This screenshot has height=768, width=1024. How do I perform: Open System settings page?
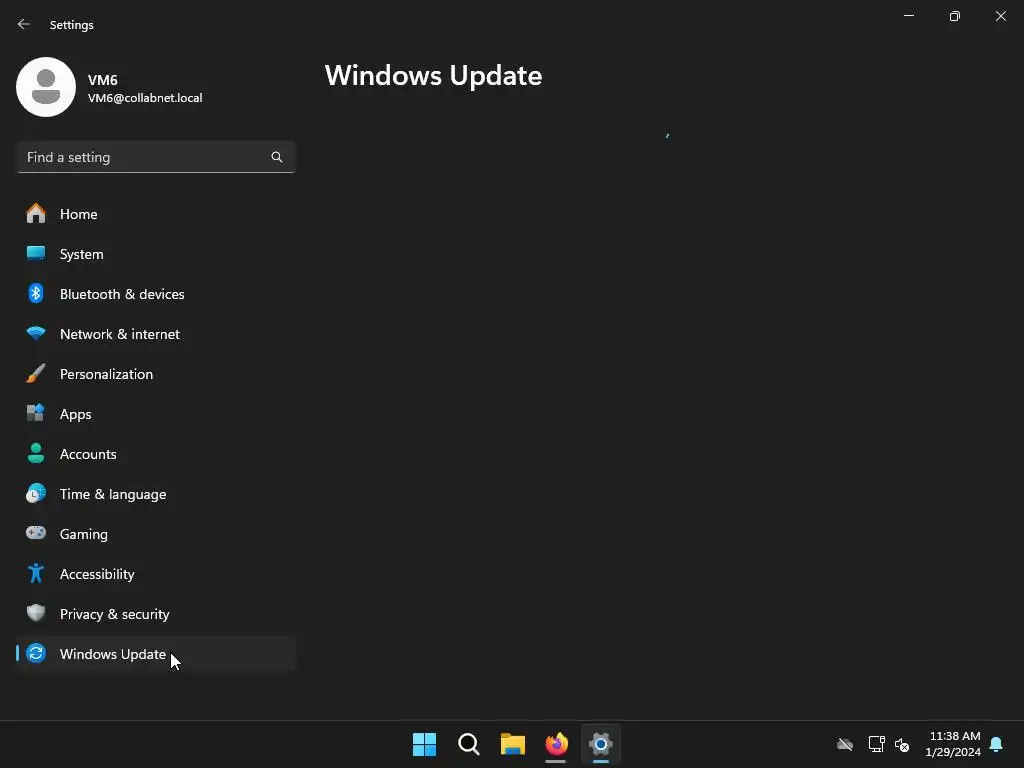(x=155, y=254)
